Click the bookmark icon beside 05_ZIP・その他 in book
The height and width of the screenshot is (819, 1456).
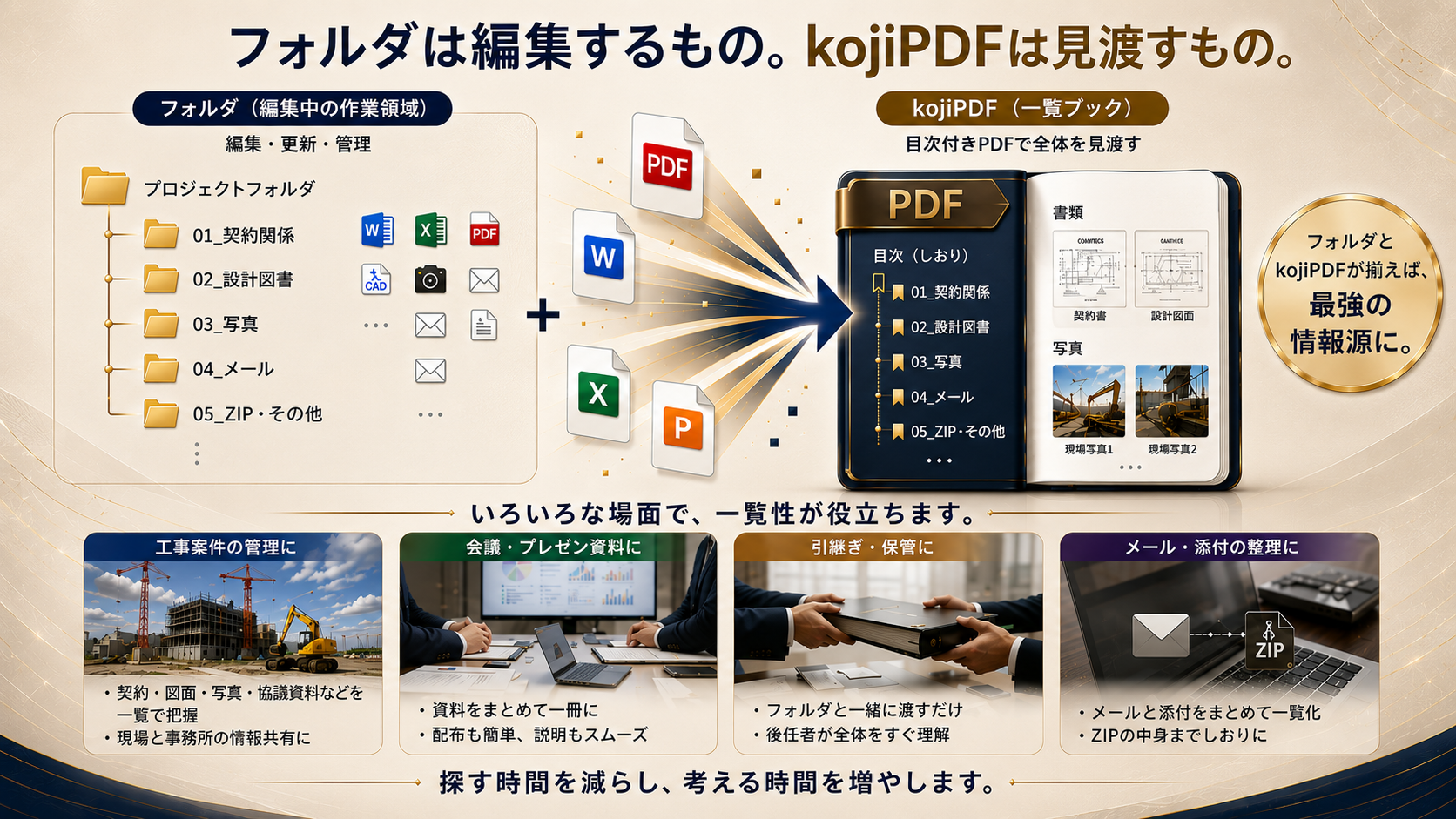click(x=898, y=432)
